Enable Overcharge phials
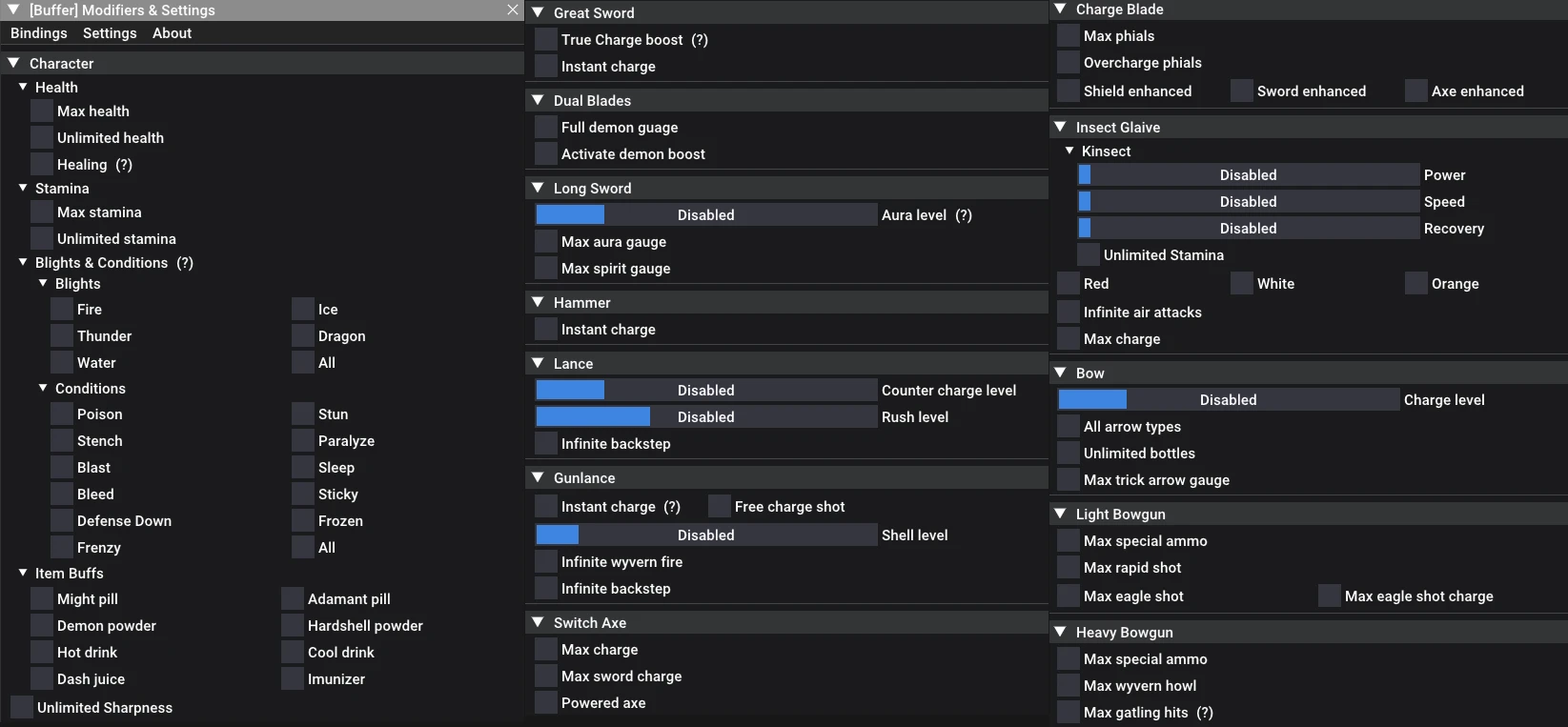 (1069, 62)
